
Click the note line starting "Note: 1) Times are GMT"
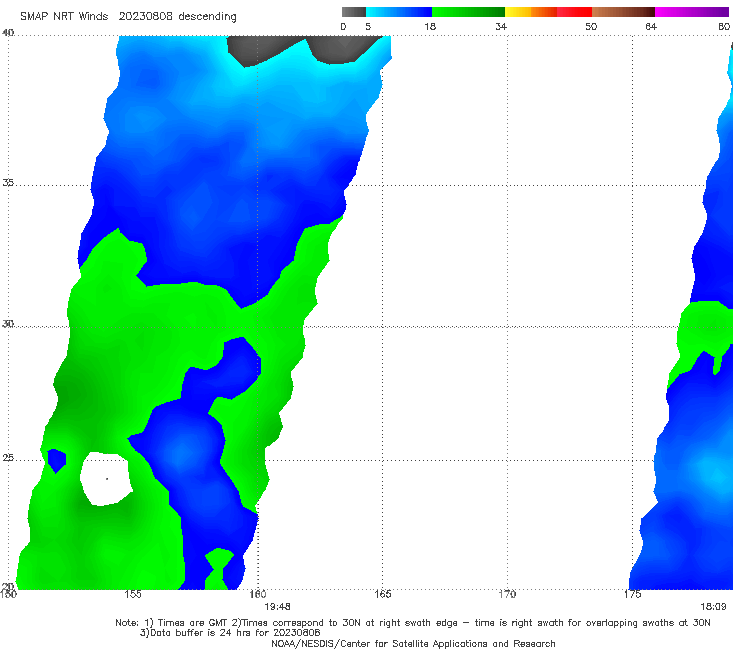point(413,623)
